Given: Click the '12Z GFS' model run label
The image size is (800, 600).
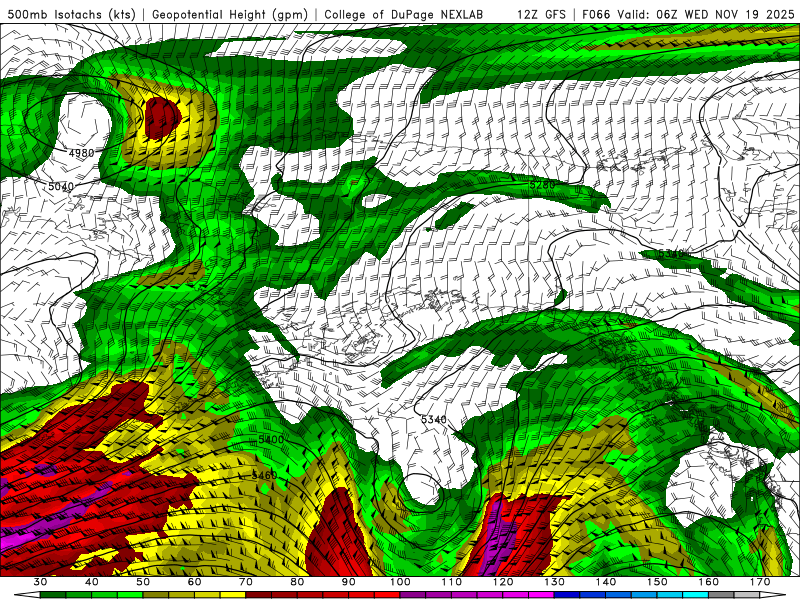Looking at the screenshot, I should pos(541,14).
